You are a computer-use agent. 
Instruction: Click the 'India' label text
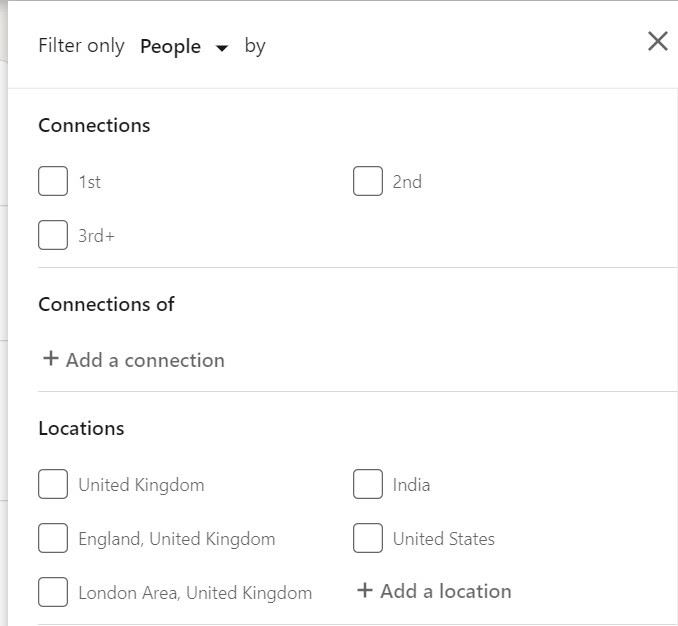[411, 485]
